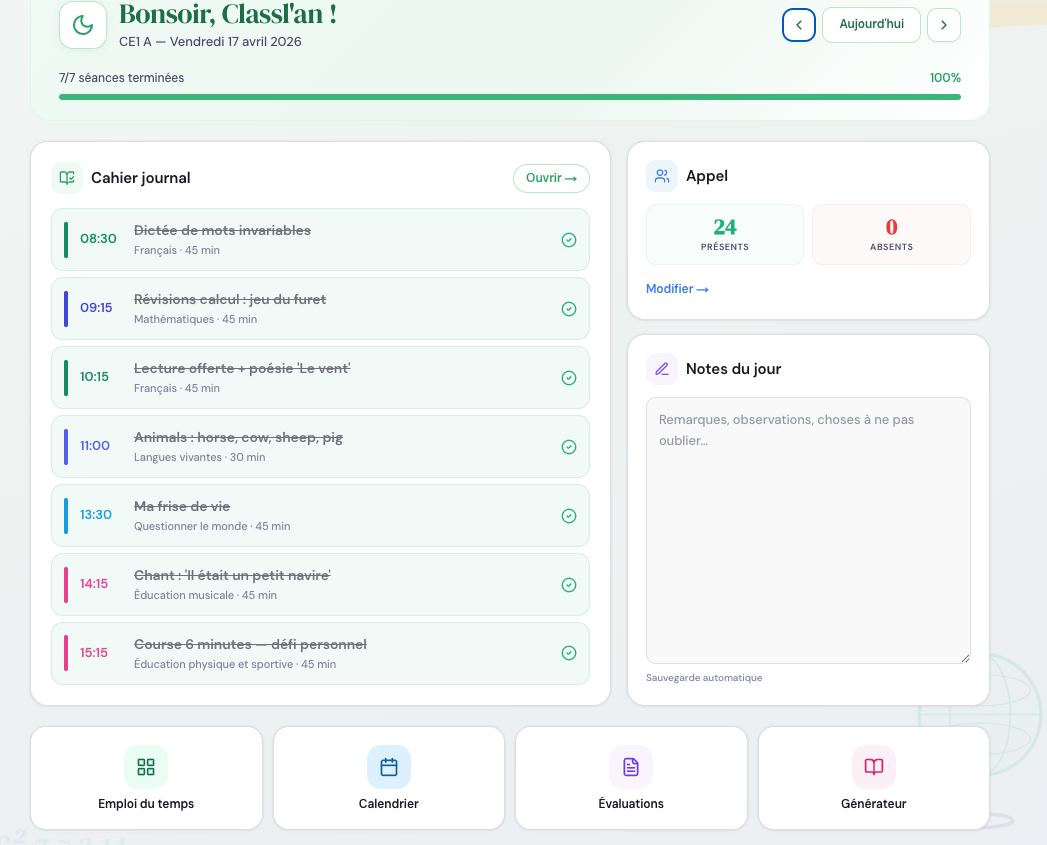Click the 'Mathématiques · 45 min' subtitle

(196, 319)
